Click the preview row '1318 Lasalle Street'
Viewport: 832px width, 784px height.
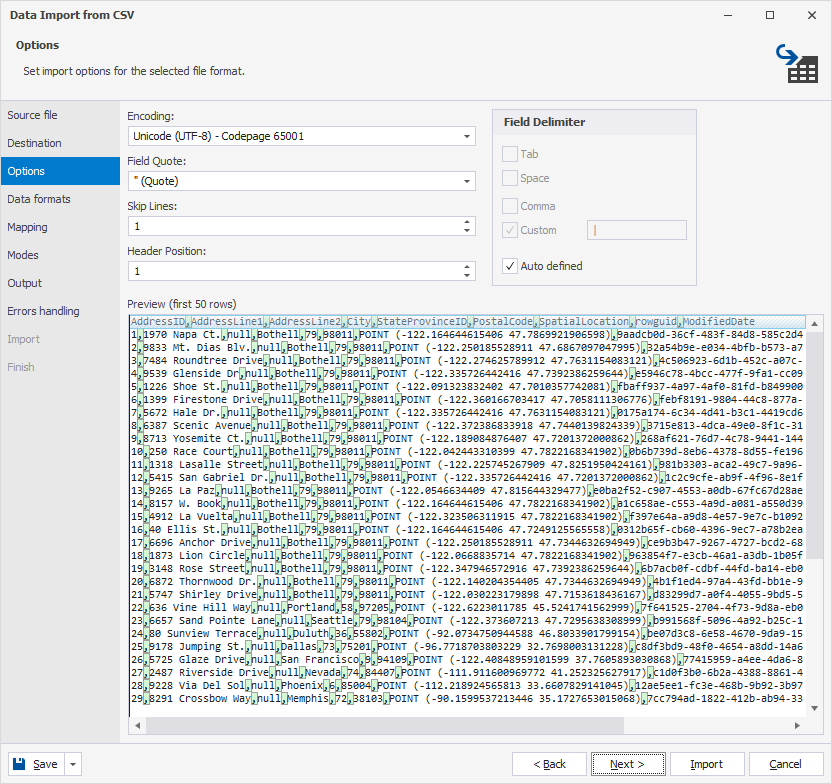tap(467, 465)
